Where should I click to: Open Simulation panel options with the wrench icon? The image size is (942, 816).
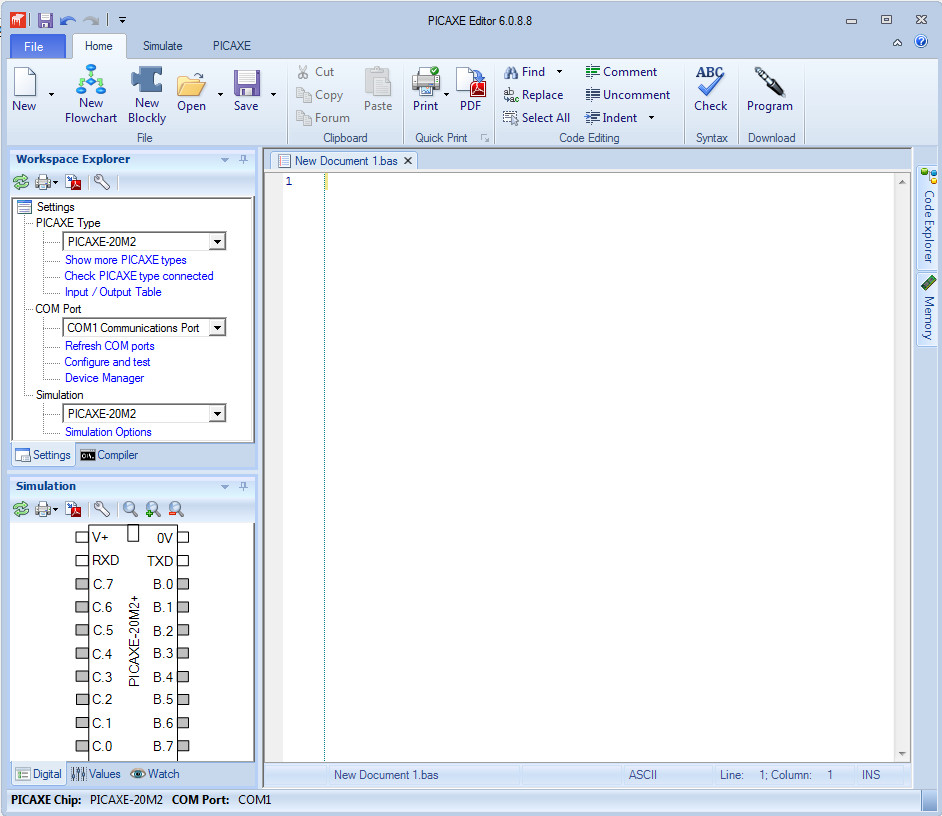(101, 509)
